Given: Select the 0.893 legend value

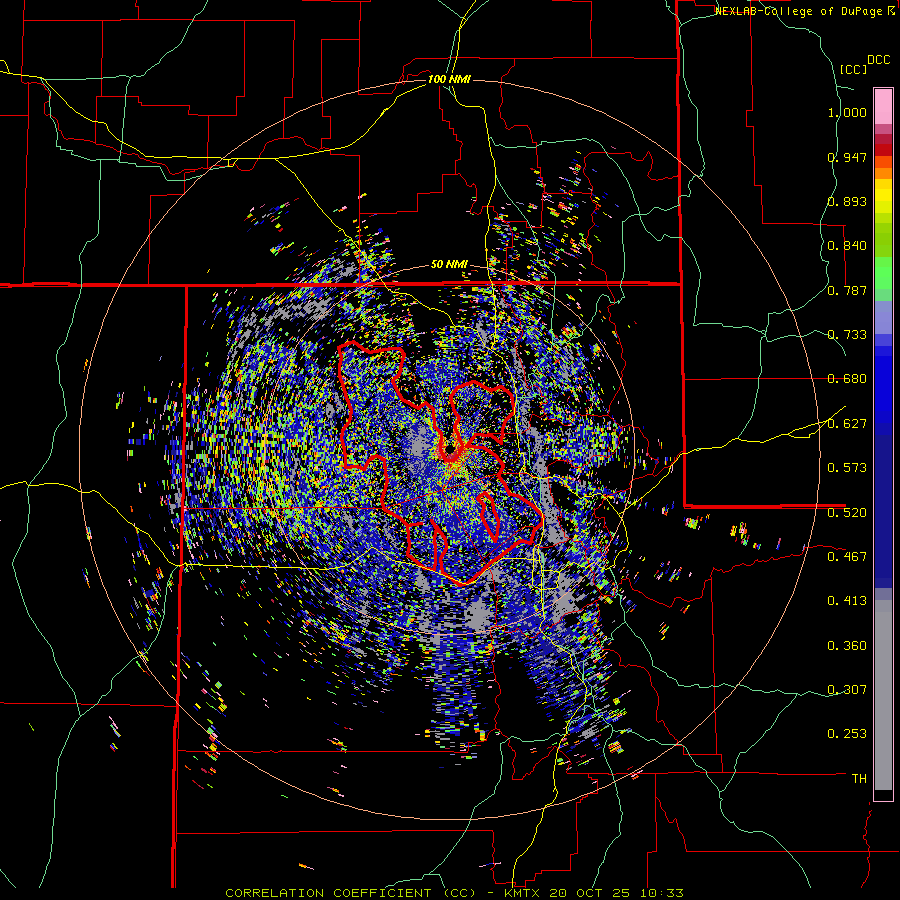Looking at the screenshot, I should (x=847, y=201).
